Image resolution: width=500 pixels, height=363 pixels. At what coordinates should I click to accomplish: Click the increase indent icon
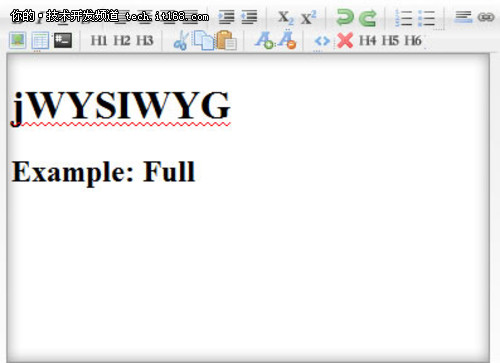click(x=226, y=17)
